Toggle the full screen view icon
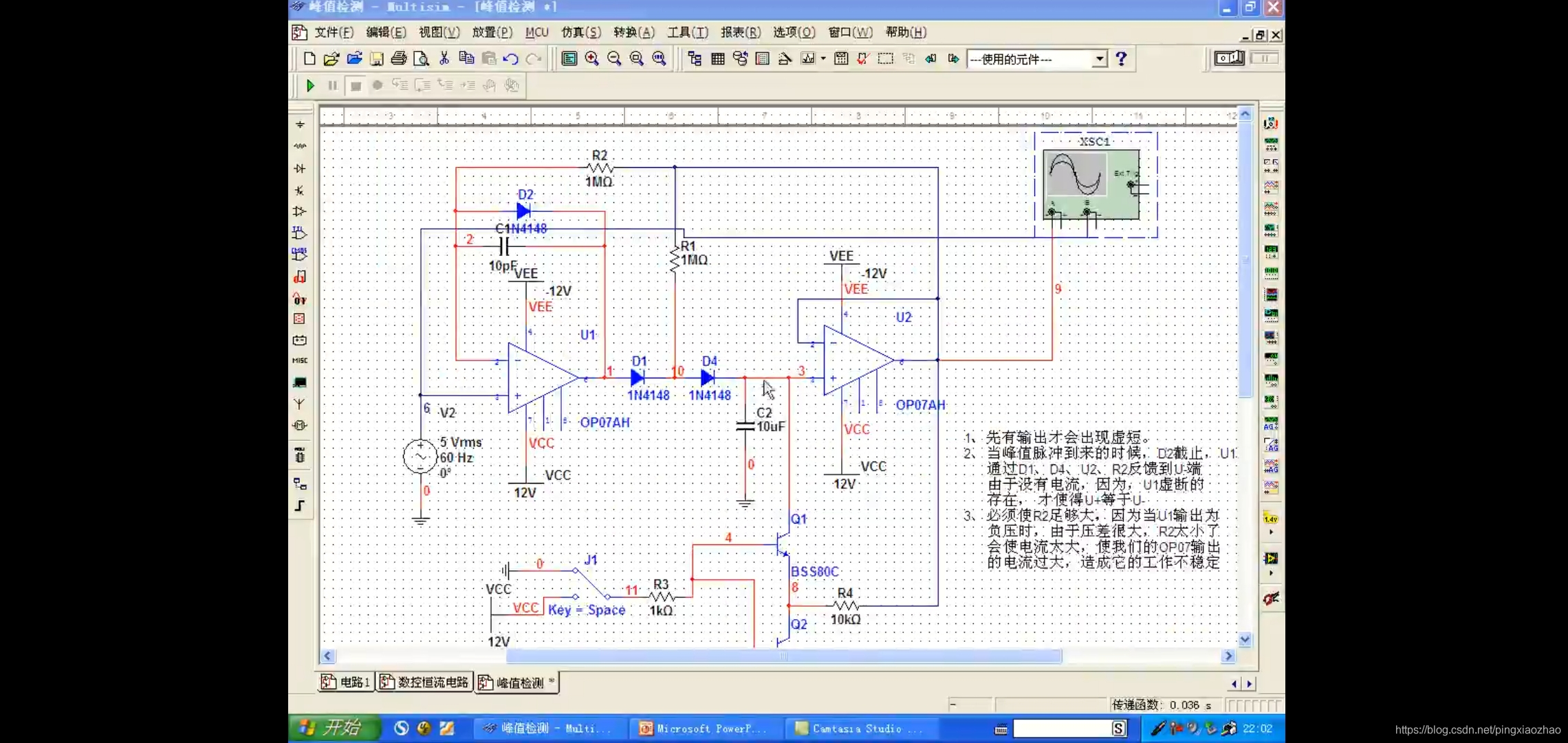Screen dimensions: 1568x743 pos(569,59)
